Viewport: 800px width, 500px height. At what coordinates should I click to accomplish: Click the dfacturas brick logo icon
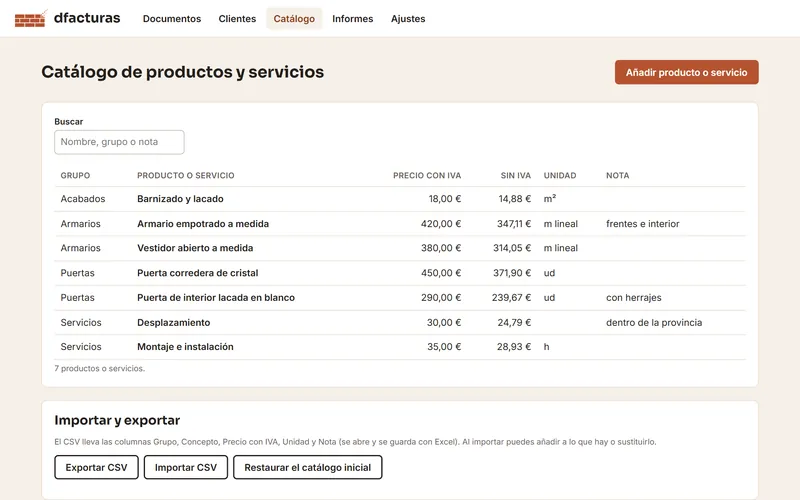click(31, 18)
